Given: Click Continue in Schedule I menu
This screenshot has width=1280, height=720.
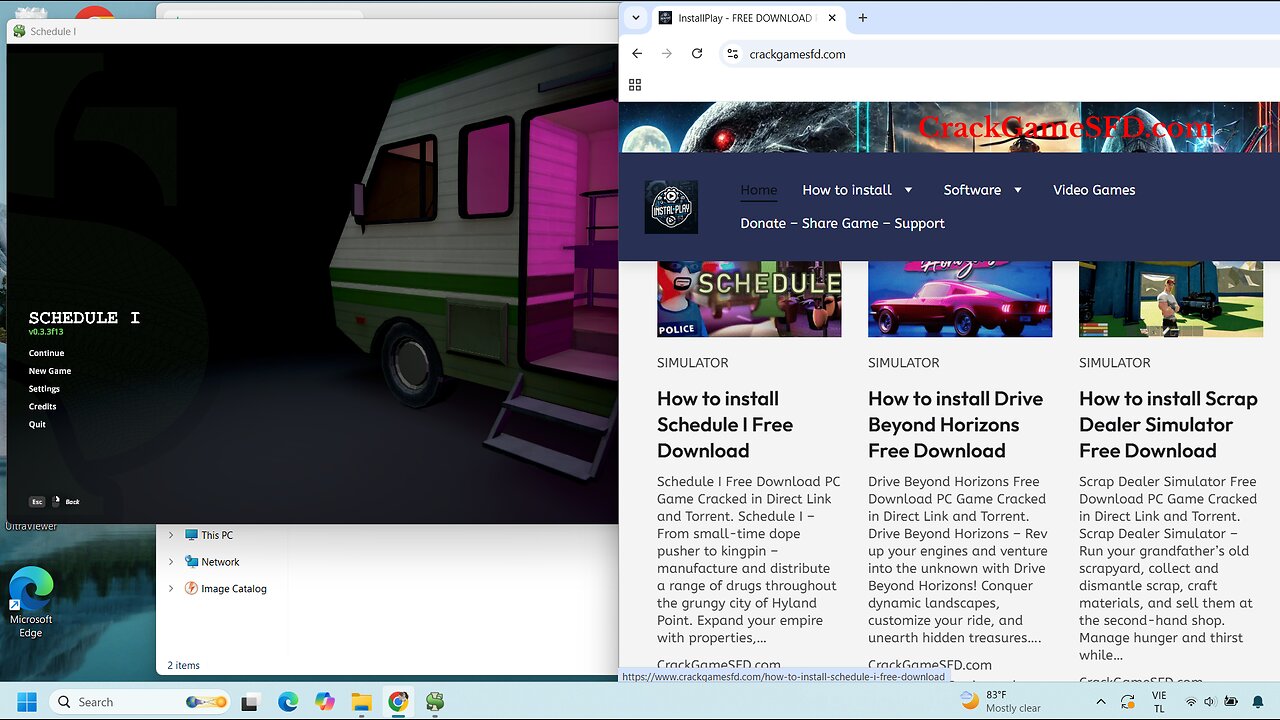Looking at the screenshot, I should pos(46,353).
